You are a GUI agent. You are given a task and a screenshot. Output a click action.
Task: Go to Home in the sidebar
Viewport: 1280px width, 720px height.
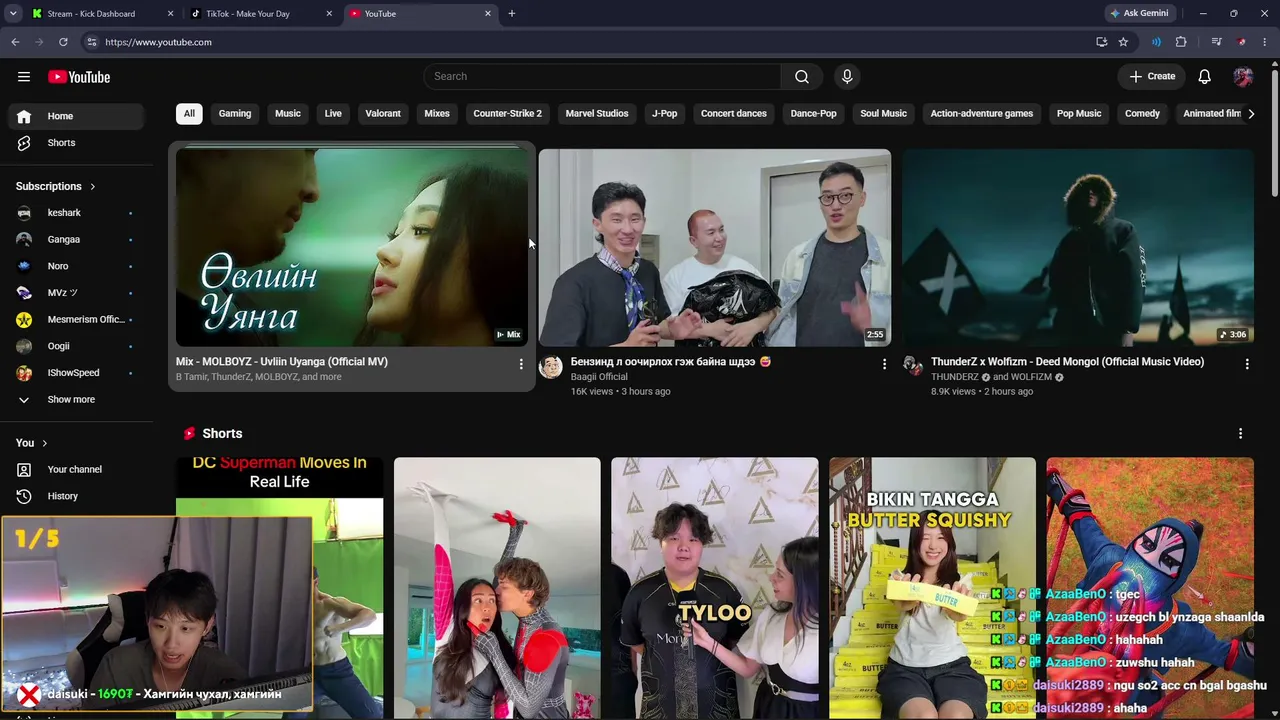click(x=76, y=116)
